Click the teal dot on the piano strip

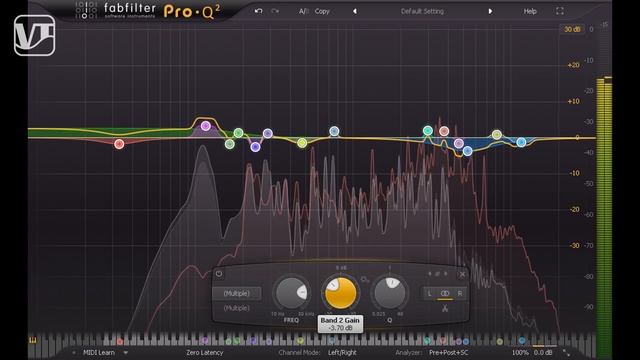[x=427, y=340]
